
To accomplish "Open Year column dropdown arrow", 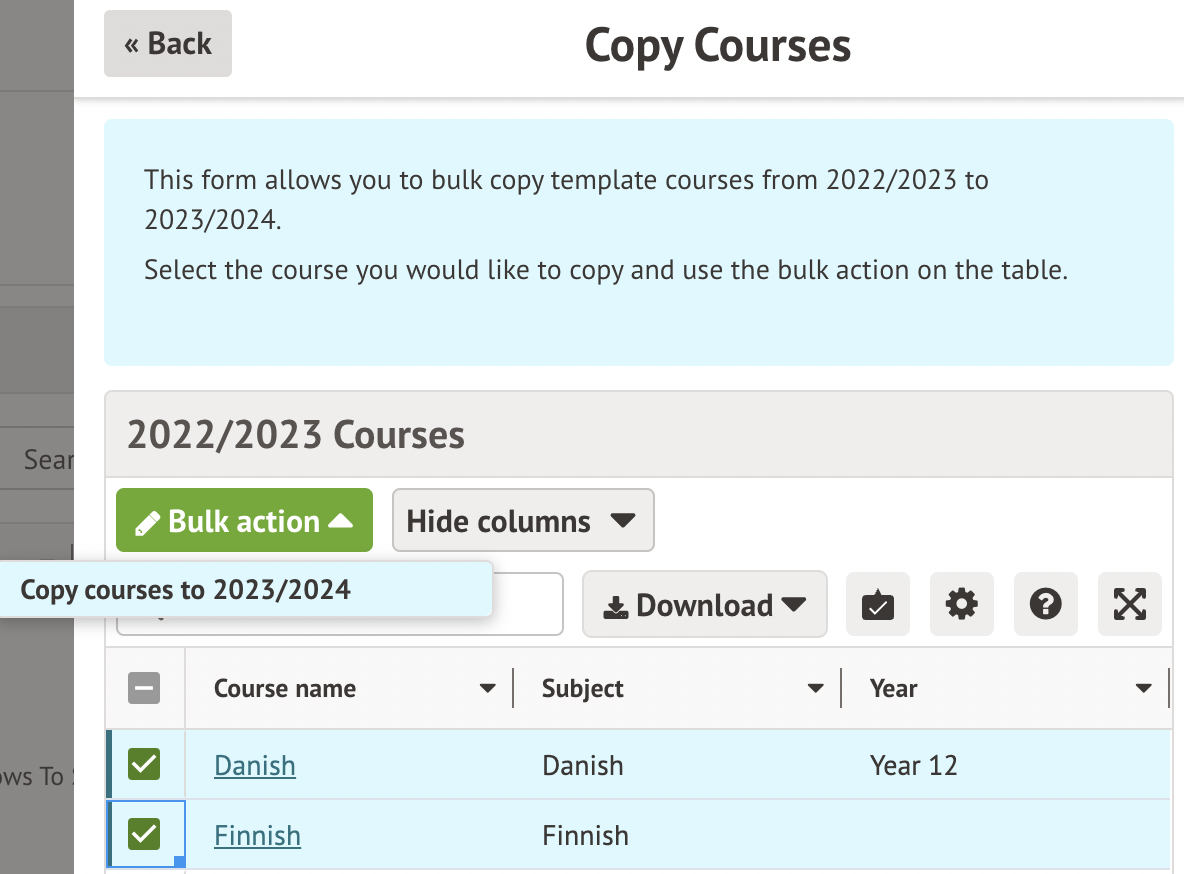I will coord(1144,688).
